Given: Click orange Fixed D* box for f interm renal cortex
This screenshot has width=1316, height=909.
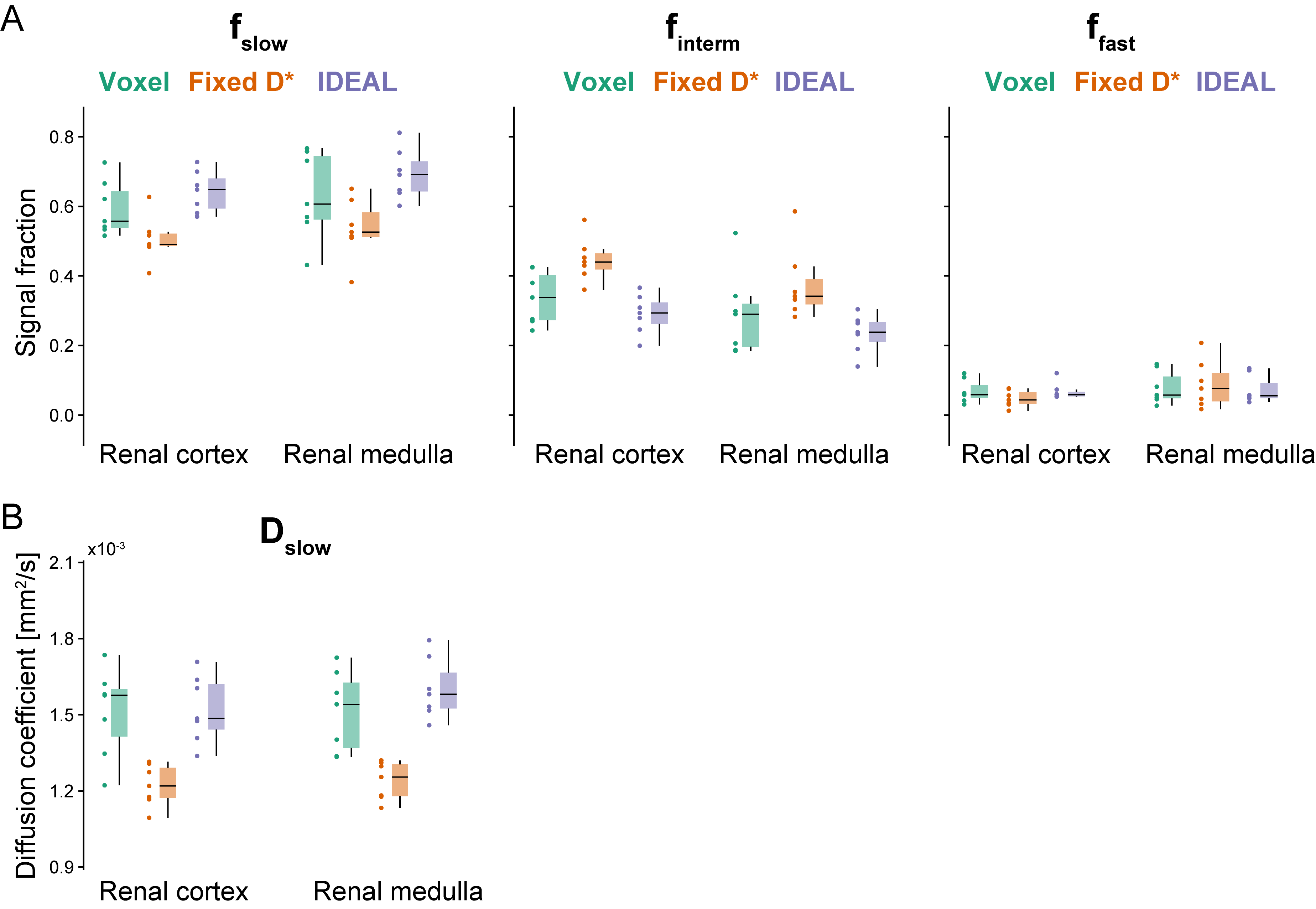Looking at the screenshot, I should pos(603,262).
